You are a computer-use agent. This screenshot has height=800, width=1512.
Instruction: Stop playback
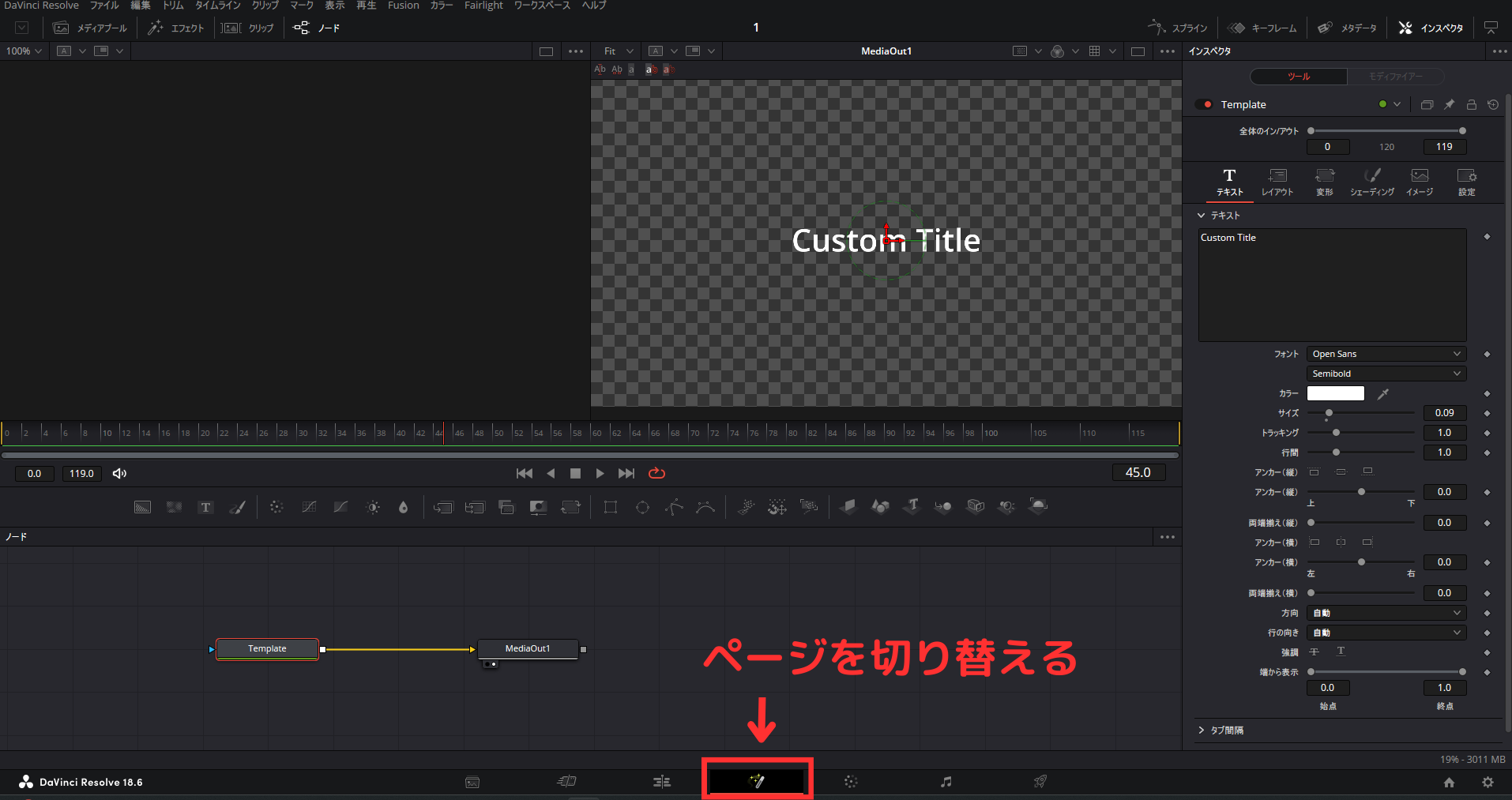click(x=575, y=473)
